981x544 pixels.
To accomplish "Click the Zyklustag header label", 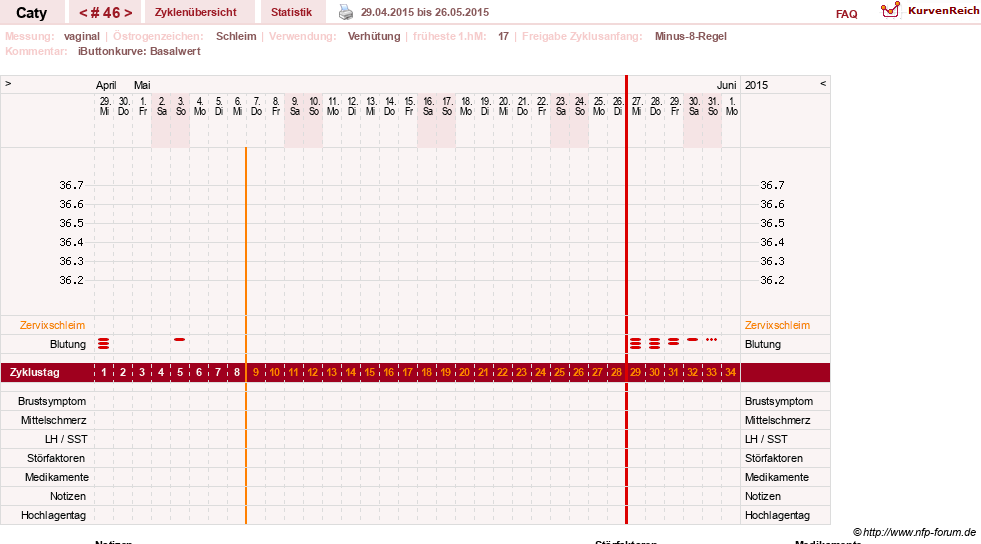I will click(x=34, y=372).
